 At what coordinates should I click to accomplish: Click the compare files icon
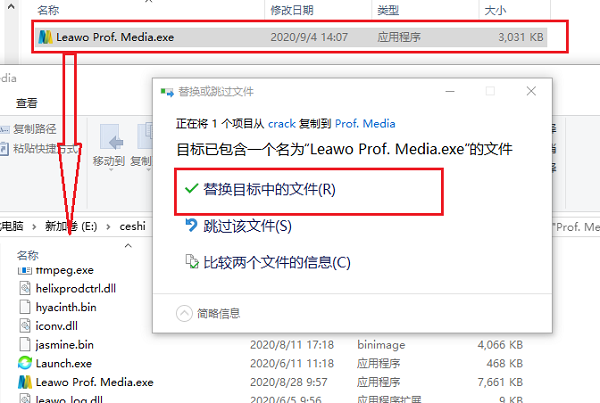point(192,261)
